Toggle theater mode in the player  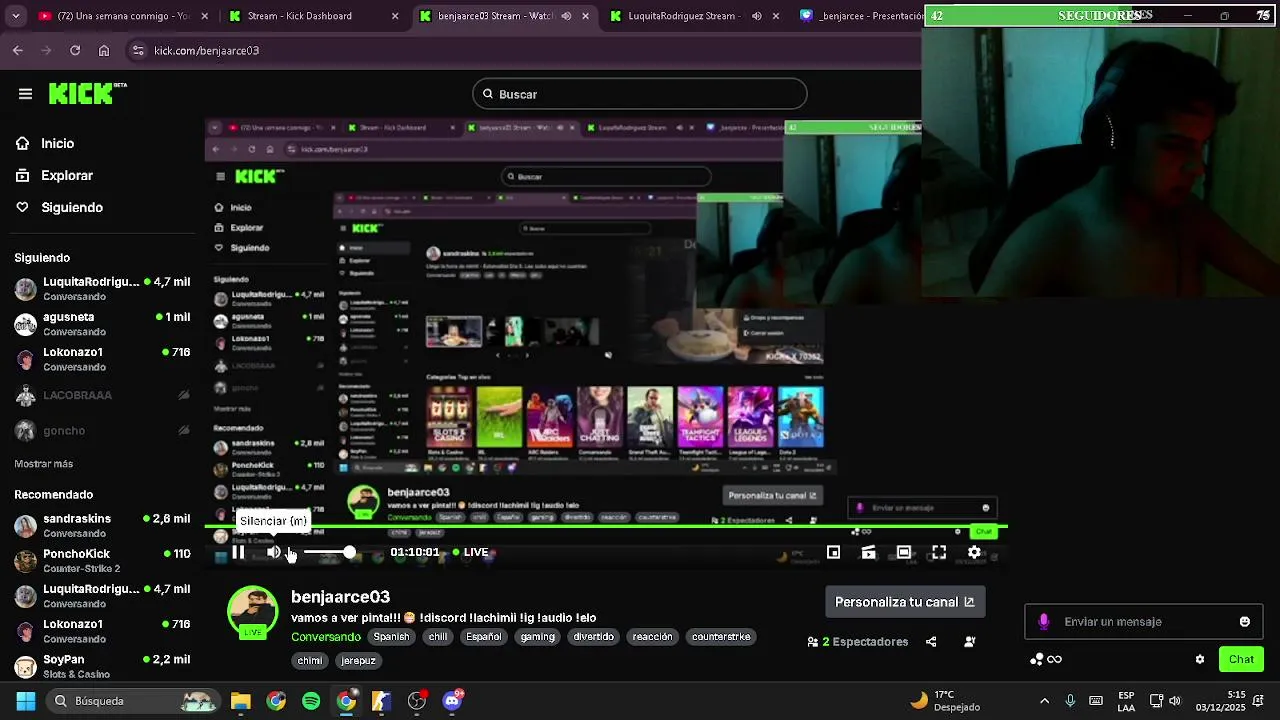point(904,552)
